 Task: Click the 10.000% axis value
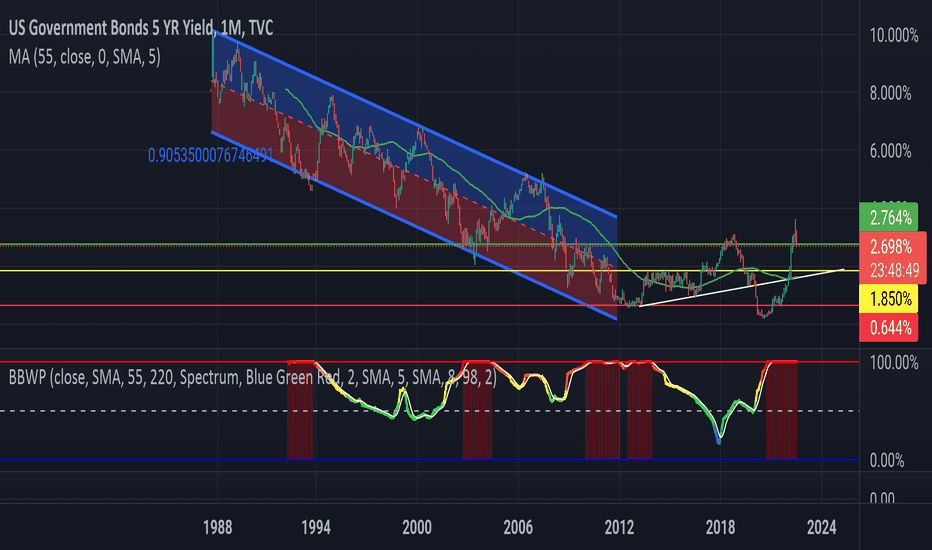(894, 36)
